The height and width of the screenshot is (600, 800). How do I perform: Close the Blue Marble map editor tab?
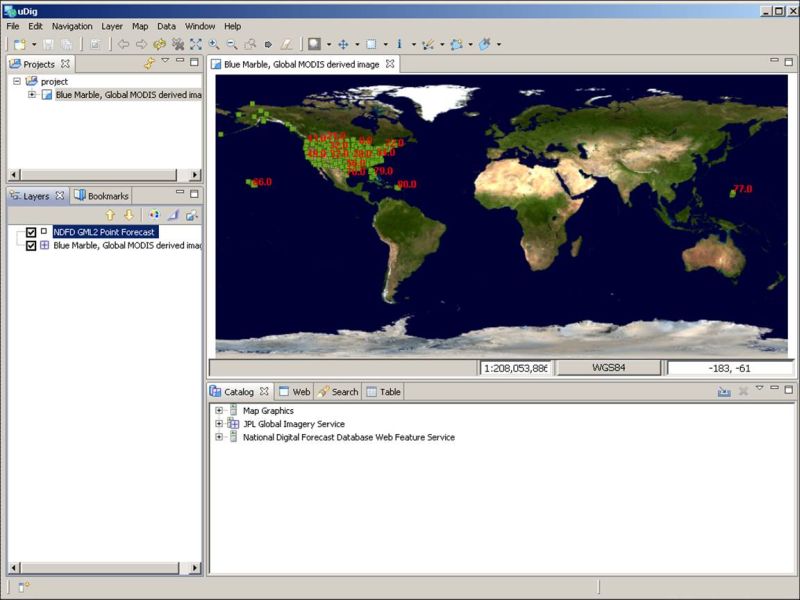pos(390,64)
